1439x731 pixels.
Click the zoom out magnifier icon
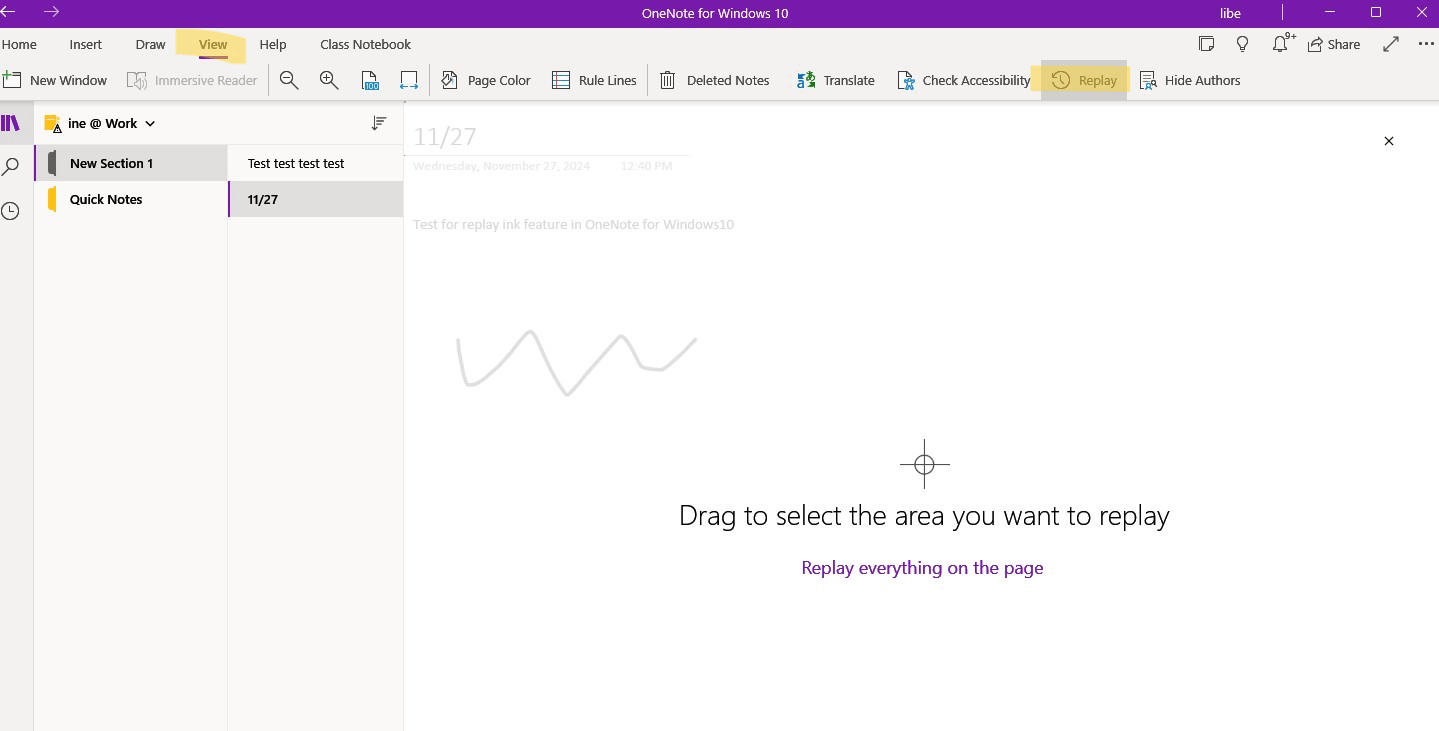pos(289,80)
